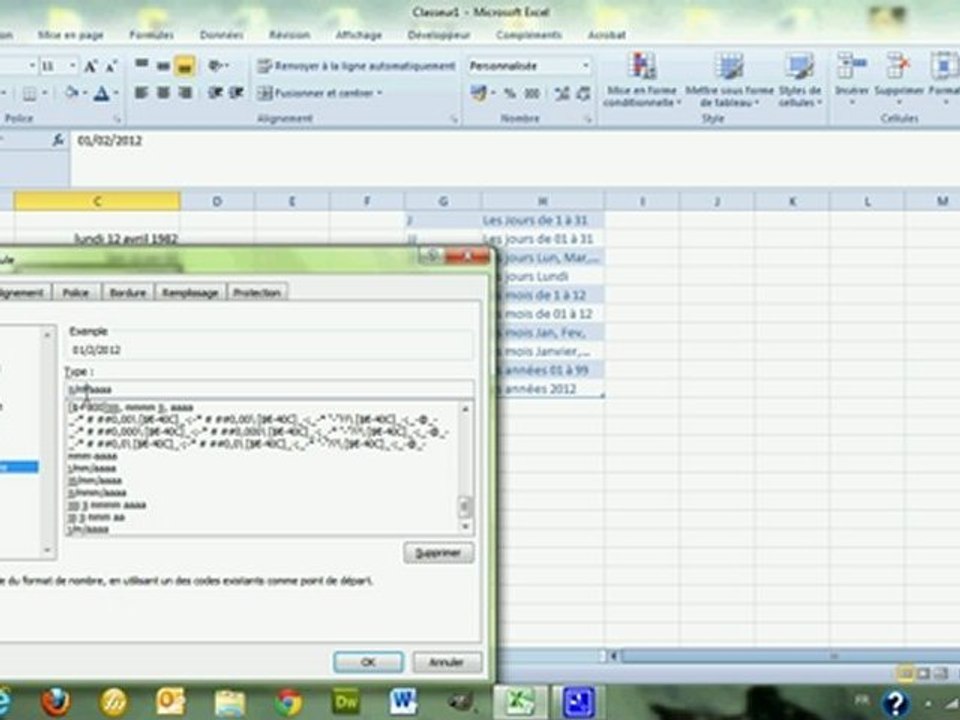This screenshot has height=720, width=960.
Task: Open the font color dropdown arrow
Action: tap(115, 93)
